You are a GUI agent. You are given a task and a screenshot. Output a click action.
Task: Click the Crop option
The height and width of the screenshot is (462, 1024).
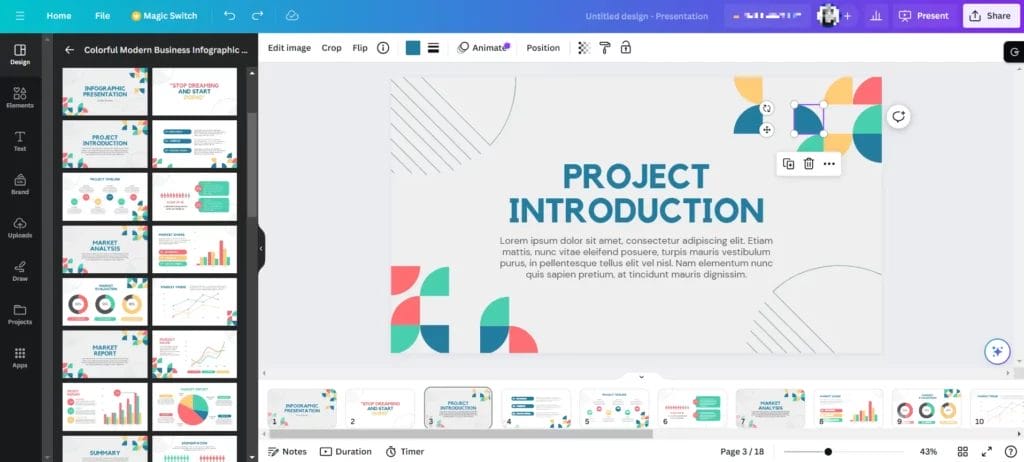(x=332, y=48)
